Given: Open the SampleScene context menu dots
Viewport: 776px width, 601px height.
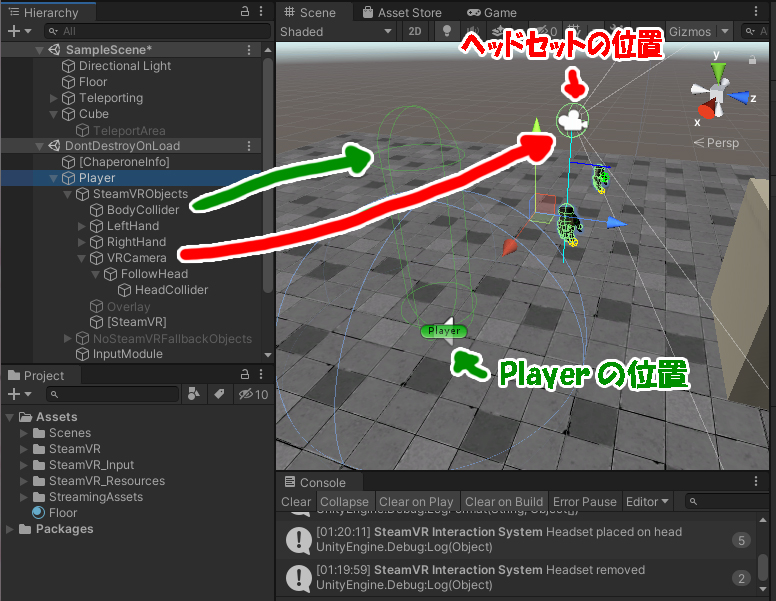Looking at the screenshot, I should coord(249,50).
